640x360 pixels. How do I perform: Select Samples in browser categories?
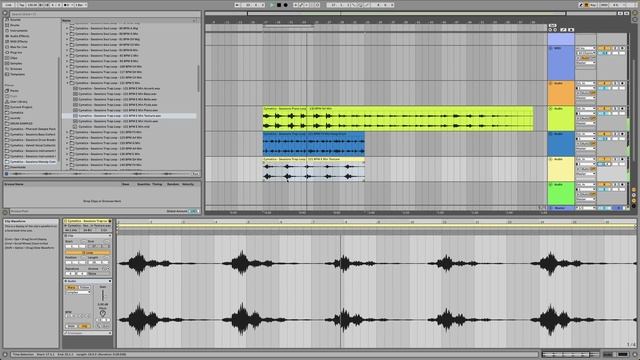coord(16,63)
